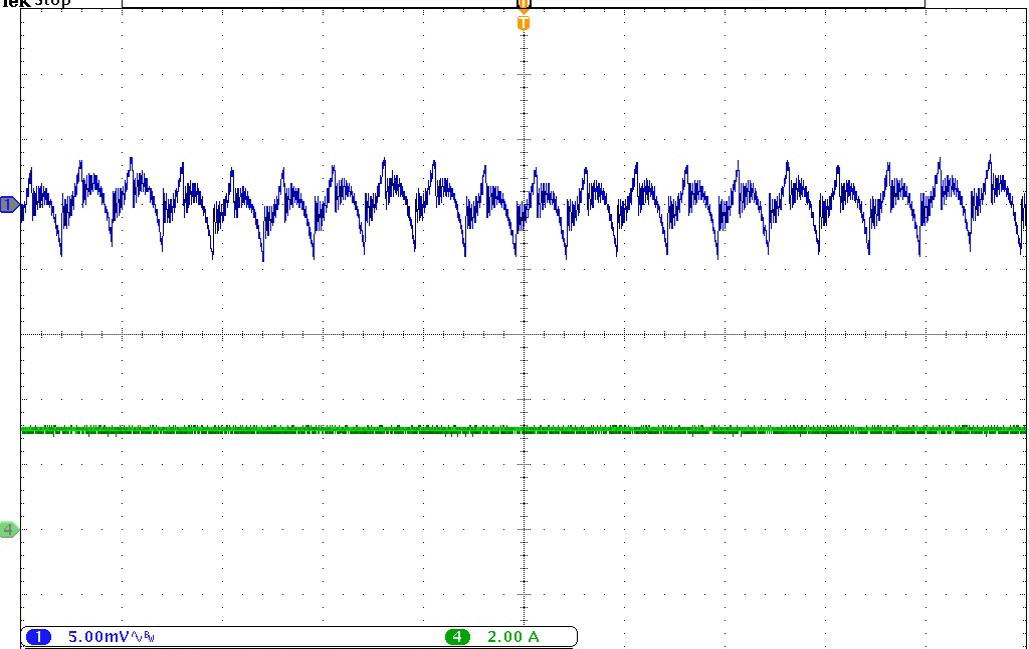Select the green channel 4 ground marker
The width and height of the screenshot is (1029, 649).
[x=9, y=529]
